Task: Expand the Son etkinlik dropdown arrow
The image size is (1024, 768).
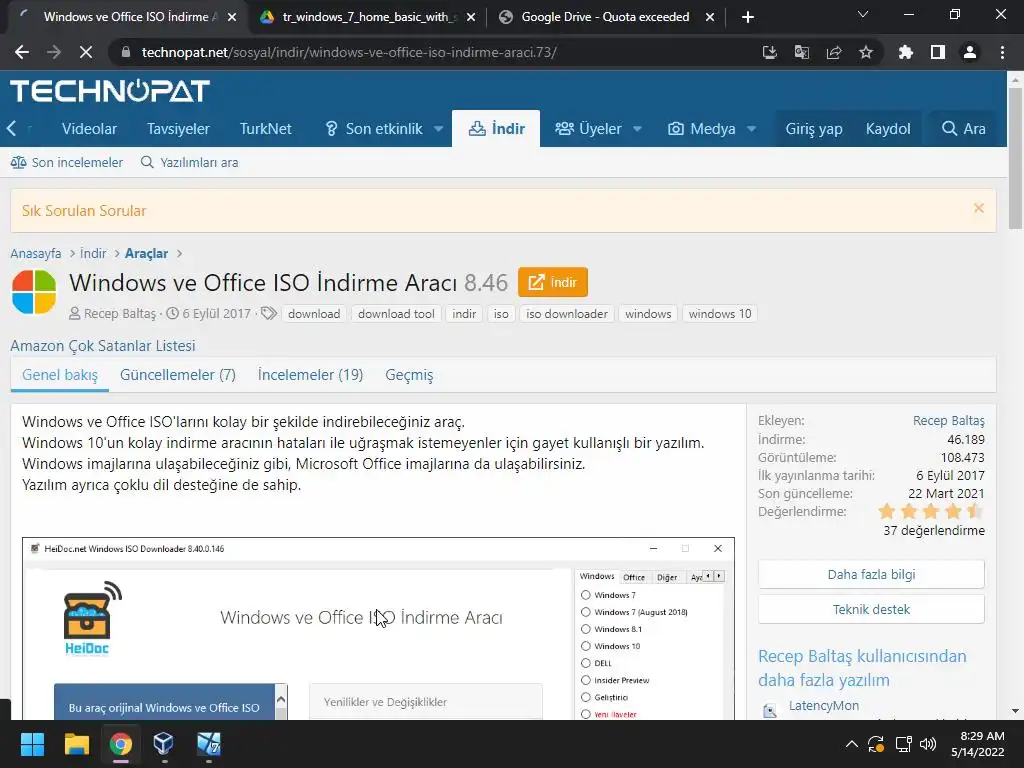Action: 438,129
